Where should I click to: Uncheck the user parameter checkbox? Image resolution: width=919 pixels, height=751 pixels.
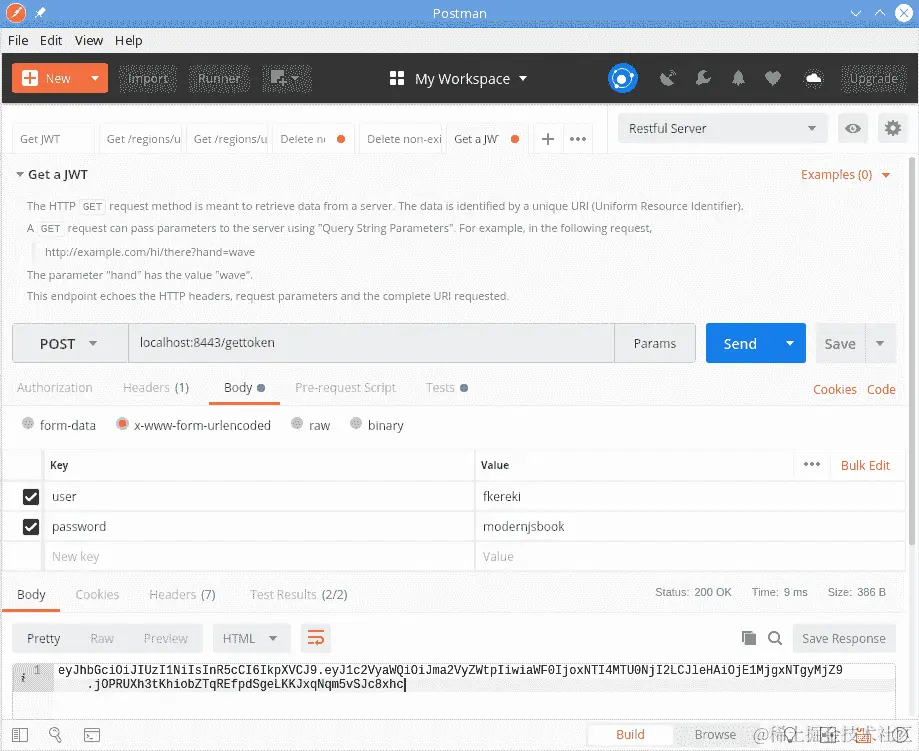coord(30,497)
